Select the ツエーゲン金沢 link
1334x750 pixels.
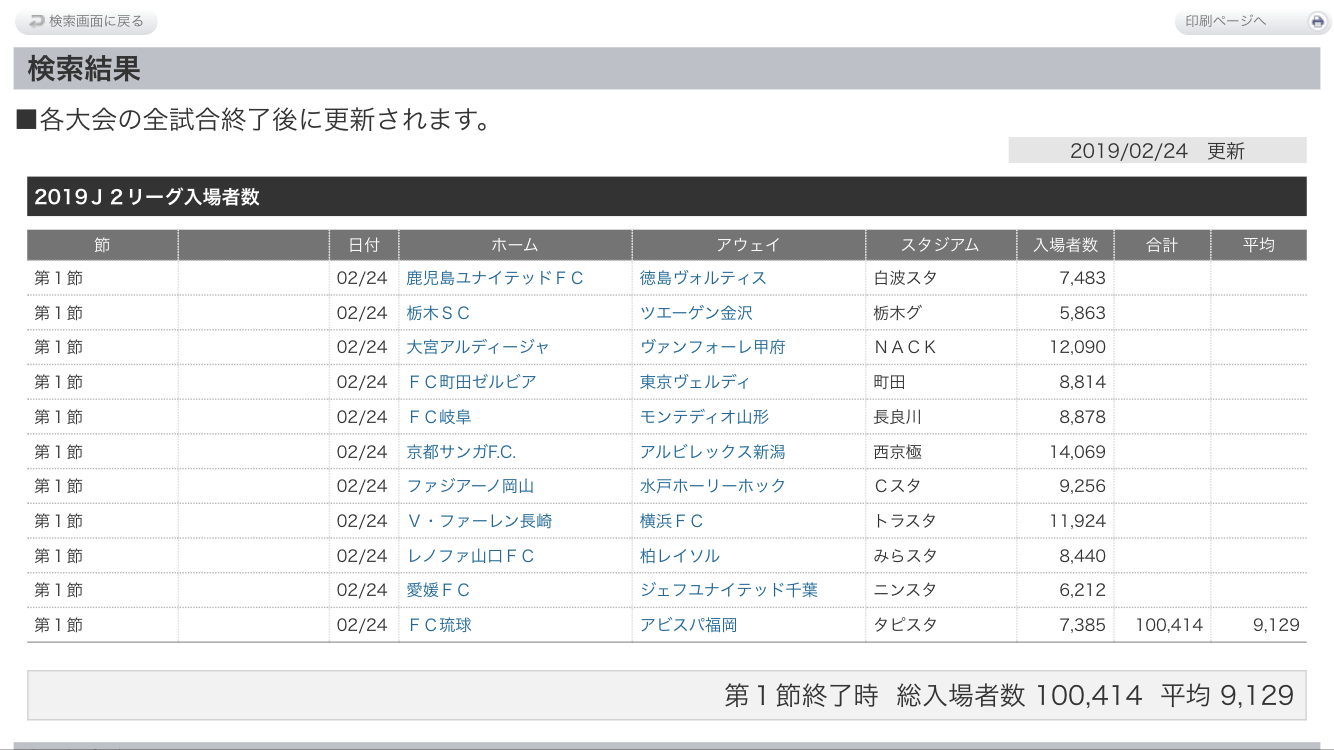696,313
